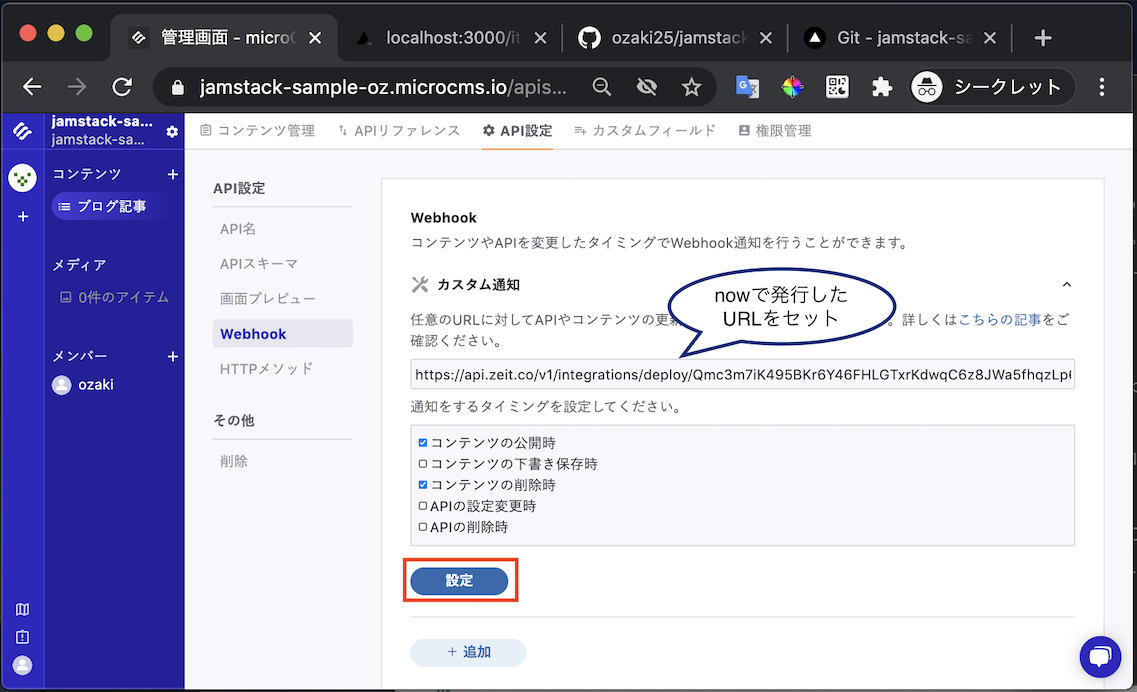The image size is (1137, 692).
Task: Reload the current page
Action: tap(122, 87)
